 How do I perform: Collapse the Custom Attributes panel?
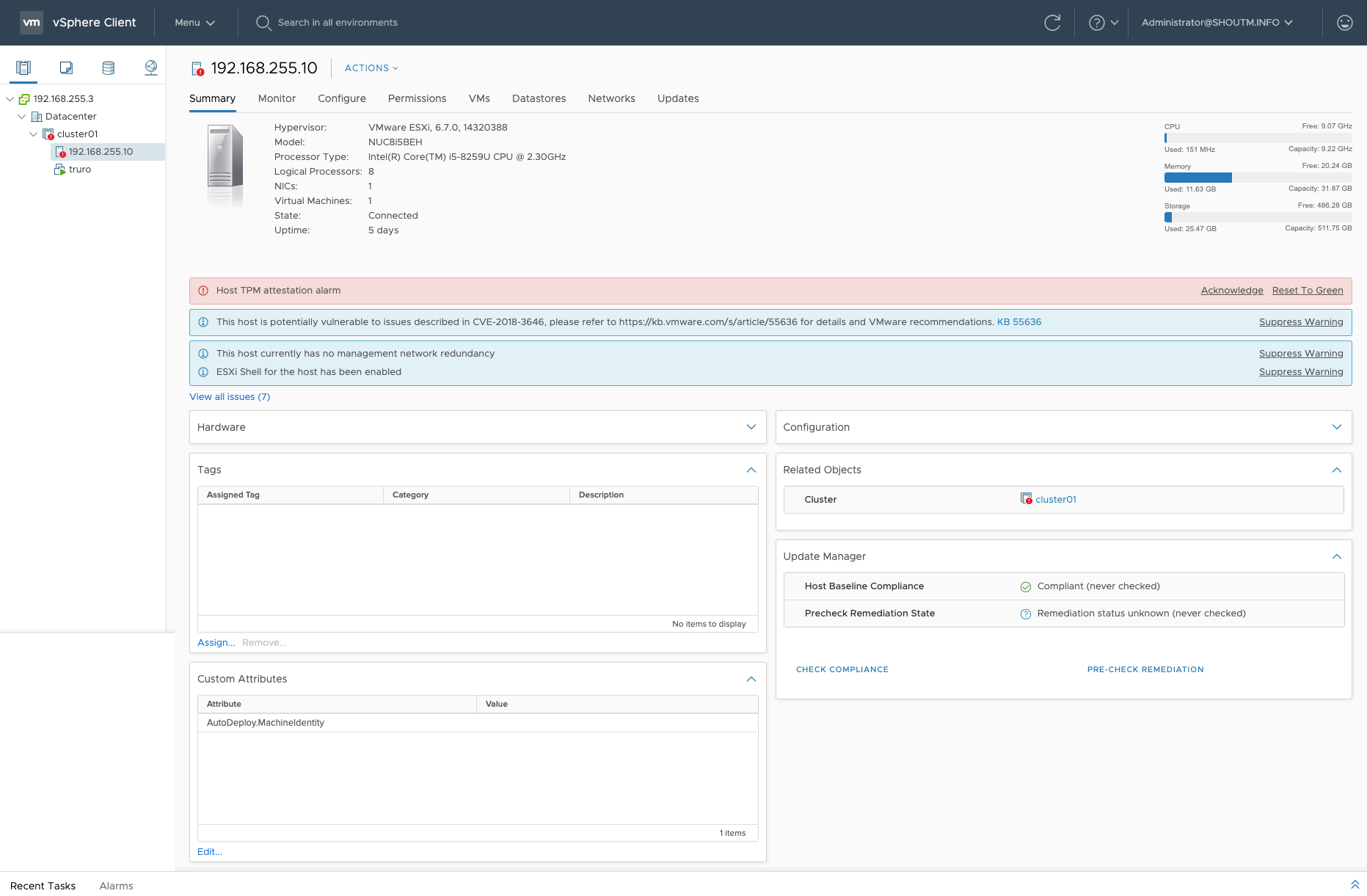pos(751,679)
